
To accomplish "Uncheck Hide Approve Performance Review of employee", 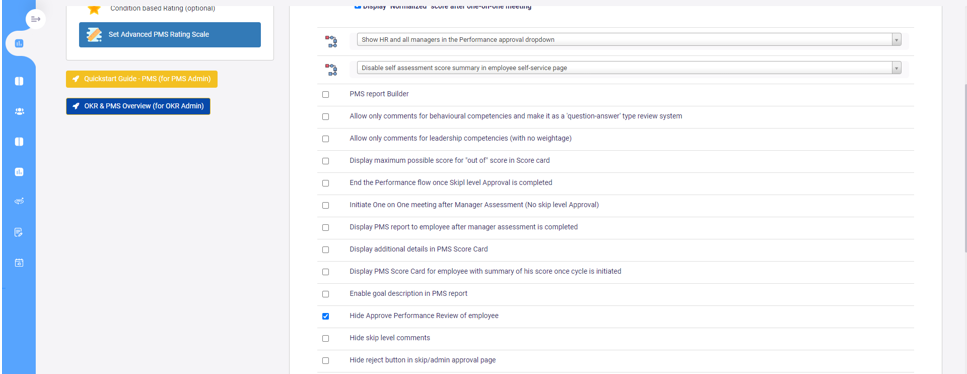I will tap(326, 316).
